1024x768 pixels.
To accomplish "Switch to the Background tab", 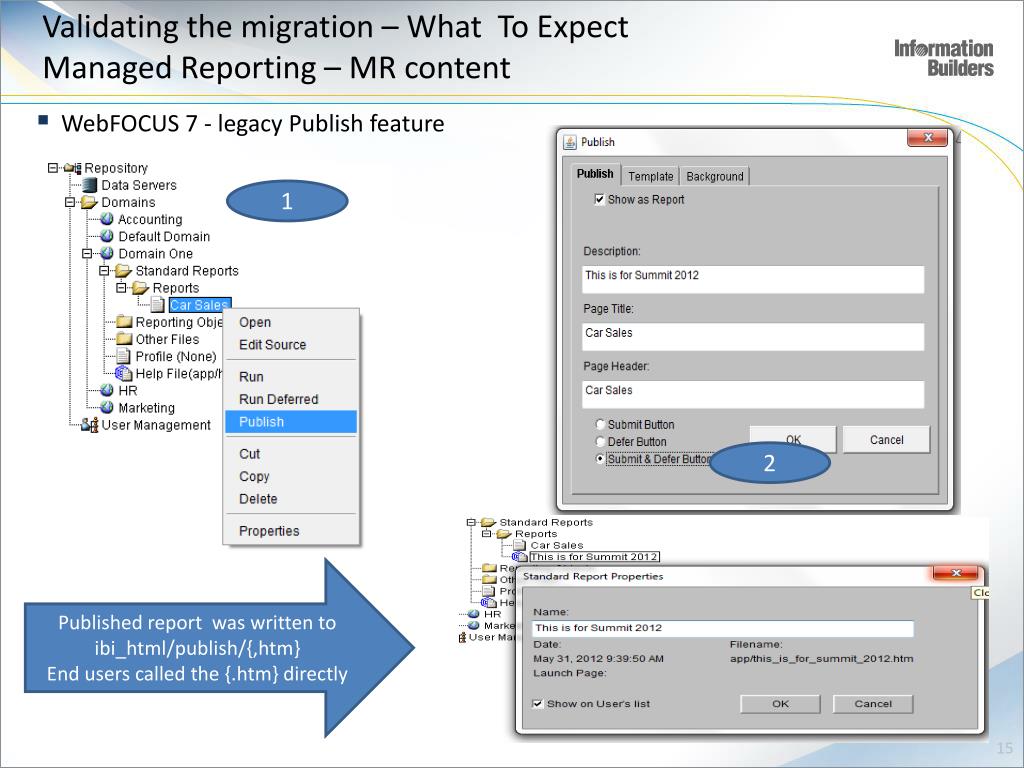I will coord(714,176).
